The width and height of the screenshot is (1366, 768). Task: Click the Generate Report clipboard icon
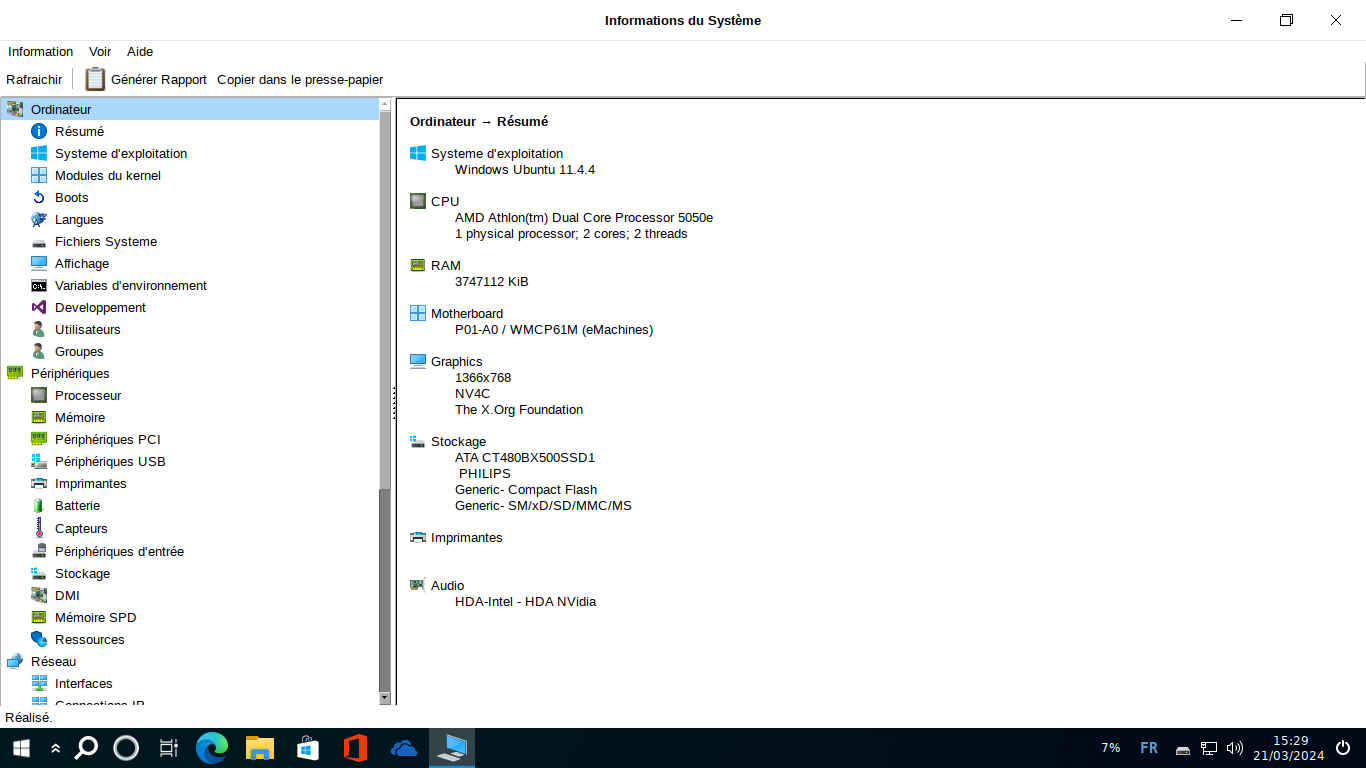95,79
